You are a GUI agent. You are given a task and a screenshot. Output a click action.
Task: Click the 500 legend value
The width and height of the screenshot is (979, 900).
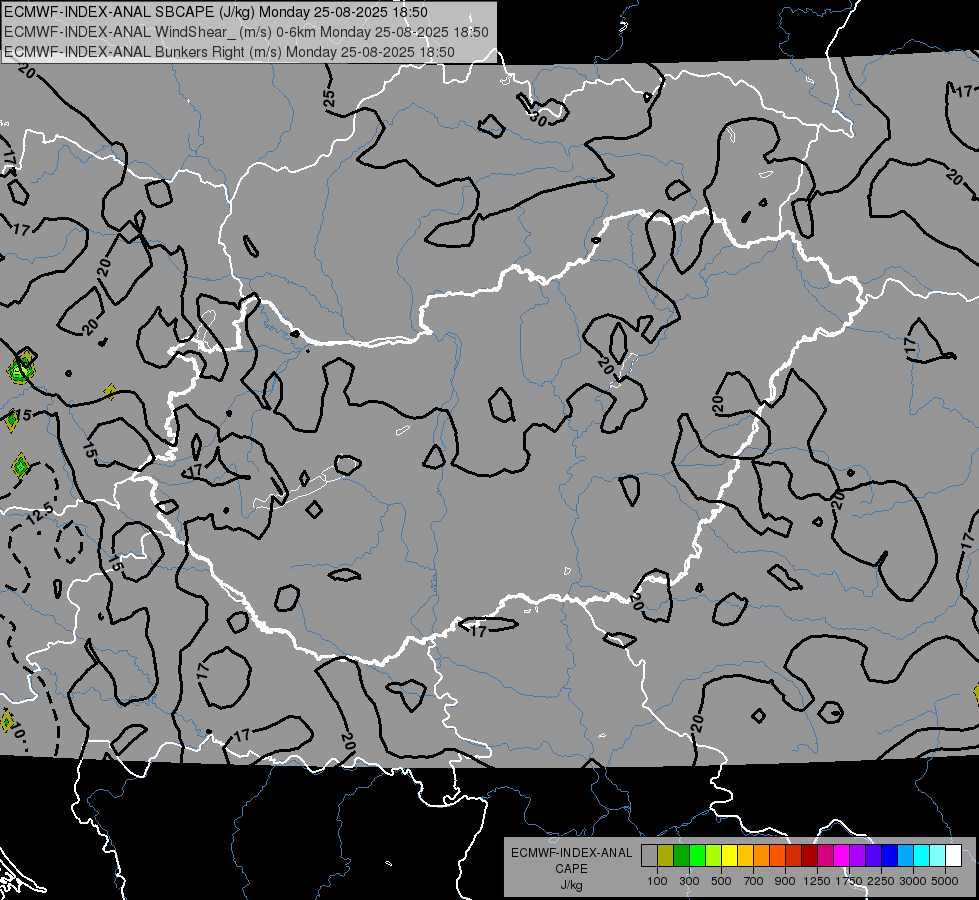pyautogui.click(x=721, y=881)
